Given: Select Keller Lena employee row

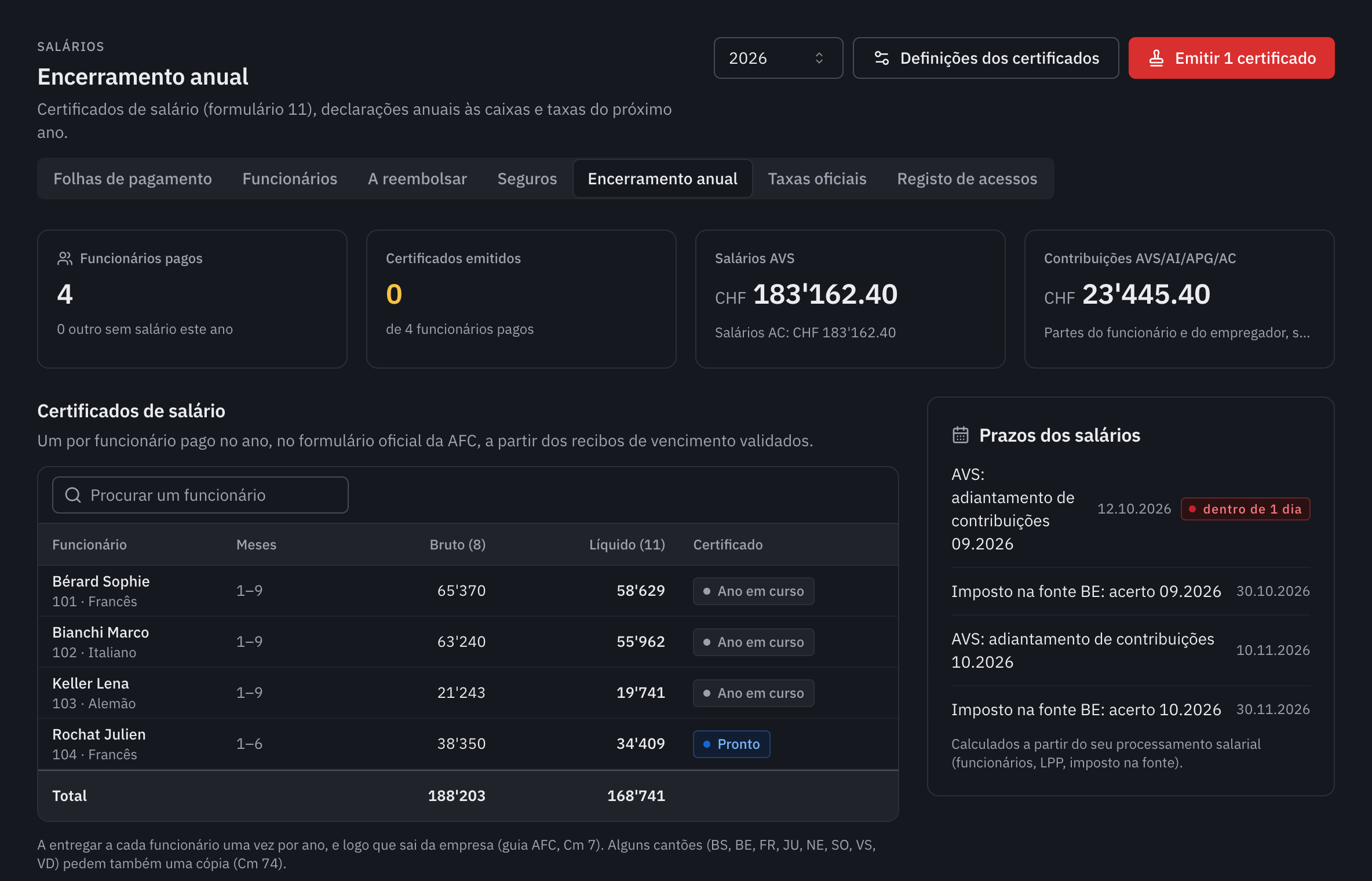Looking at the screenshot, I should coord(468,693).
